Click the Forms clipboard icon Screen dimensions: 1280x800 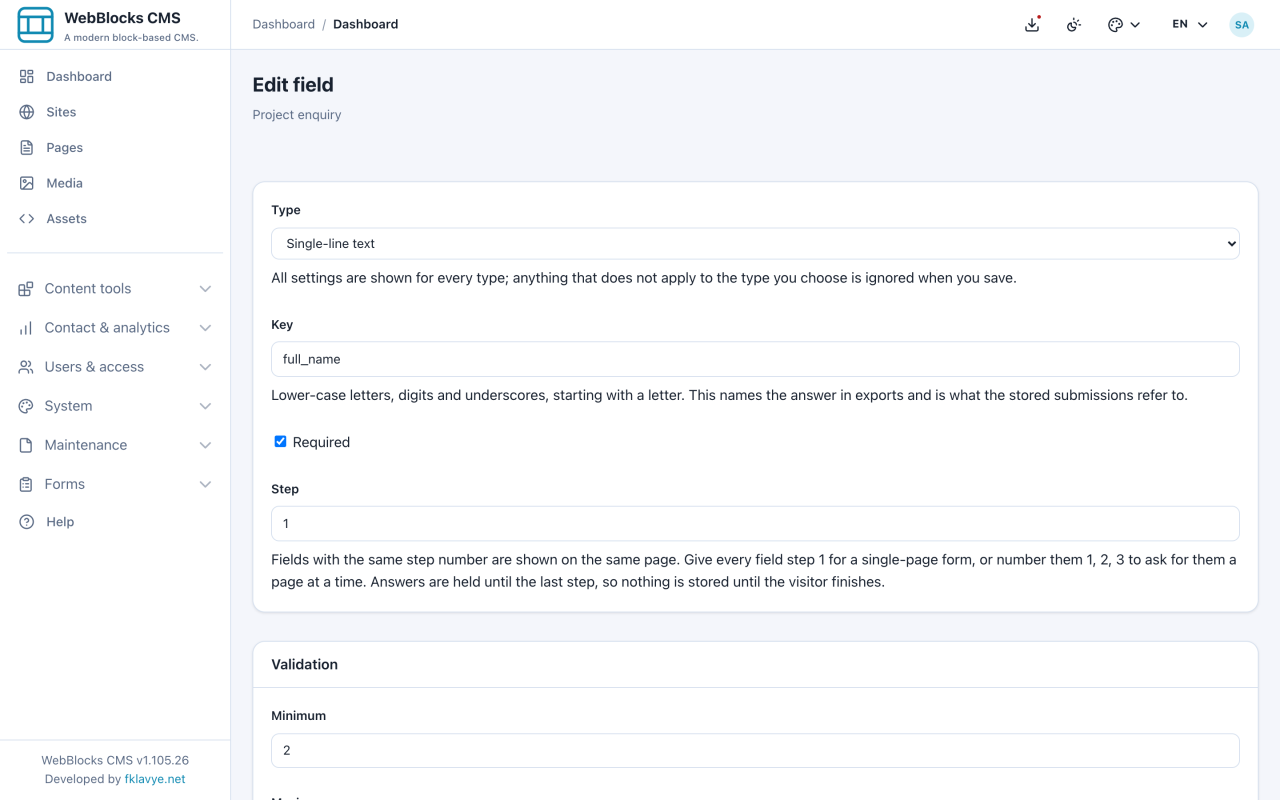point(26,484)
